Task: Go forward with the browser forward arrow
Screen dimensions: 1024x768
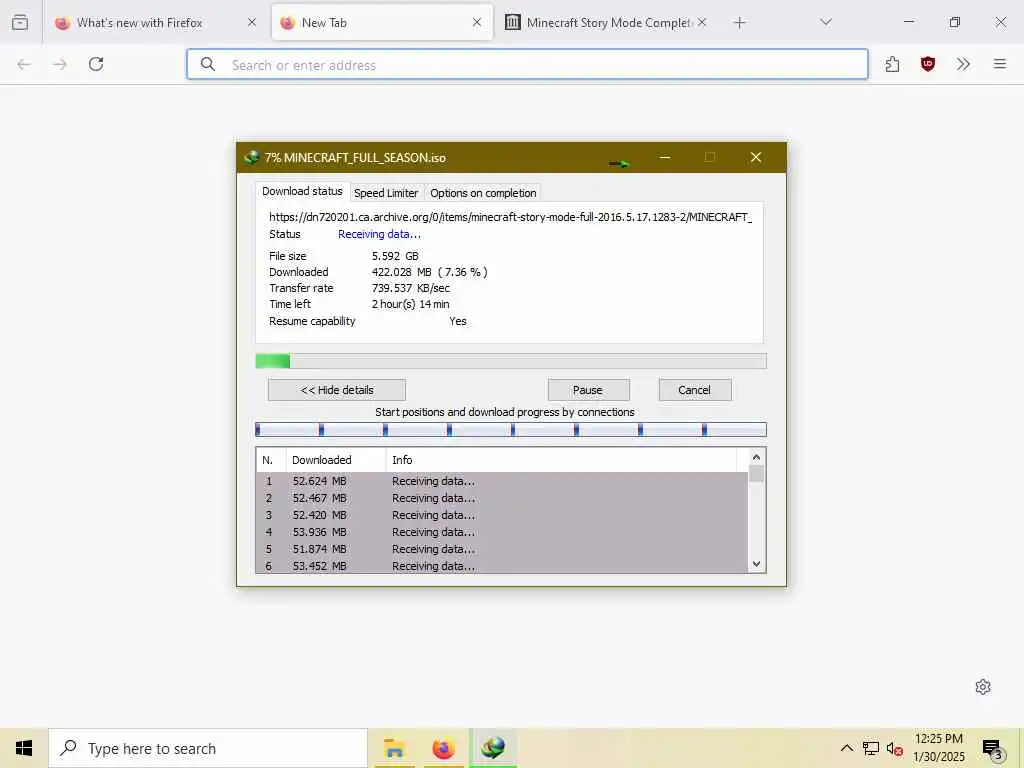Action: [60, 64]
